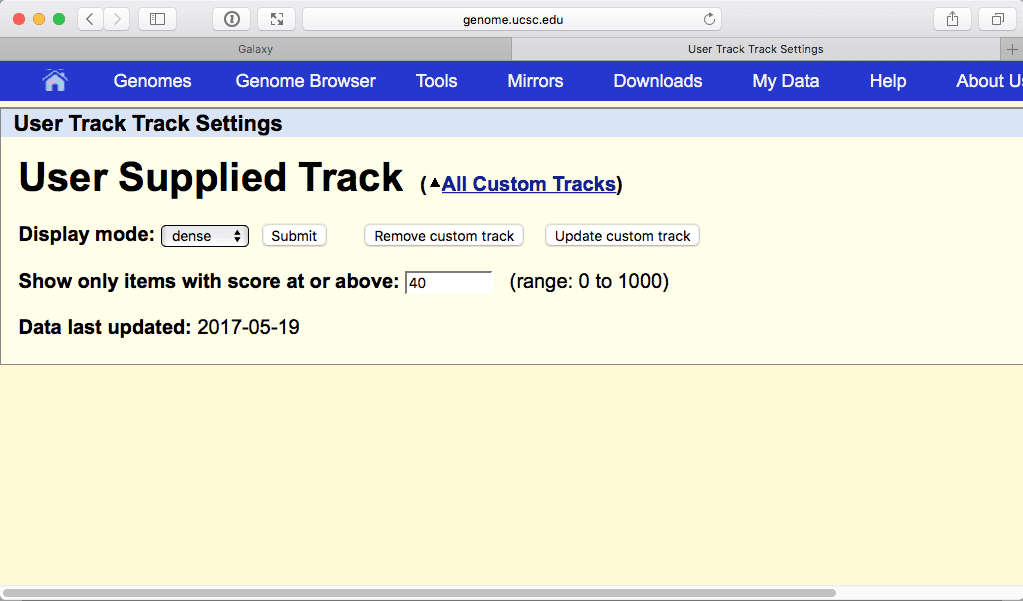Image resolution: width=1023 pixels, height=601 pixels.
Task: Open the Display mode dropdown
Action: [x=205, y=236]
